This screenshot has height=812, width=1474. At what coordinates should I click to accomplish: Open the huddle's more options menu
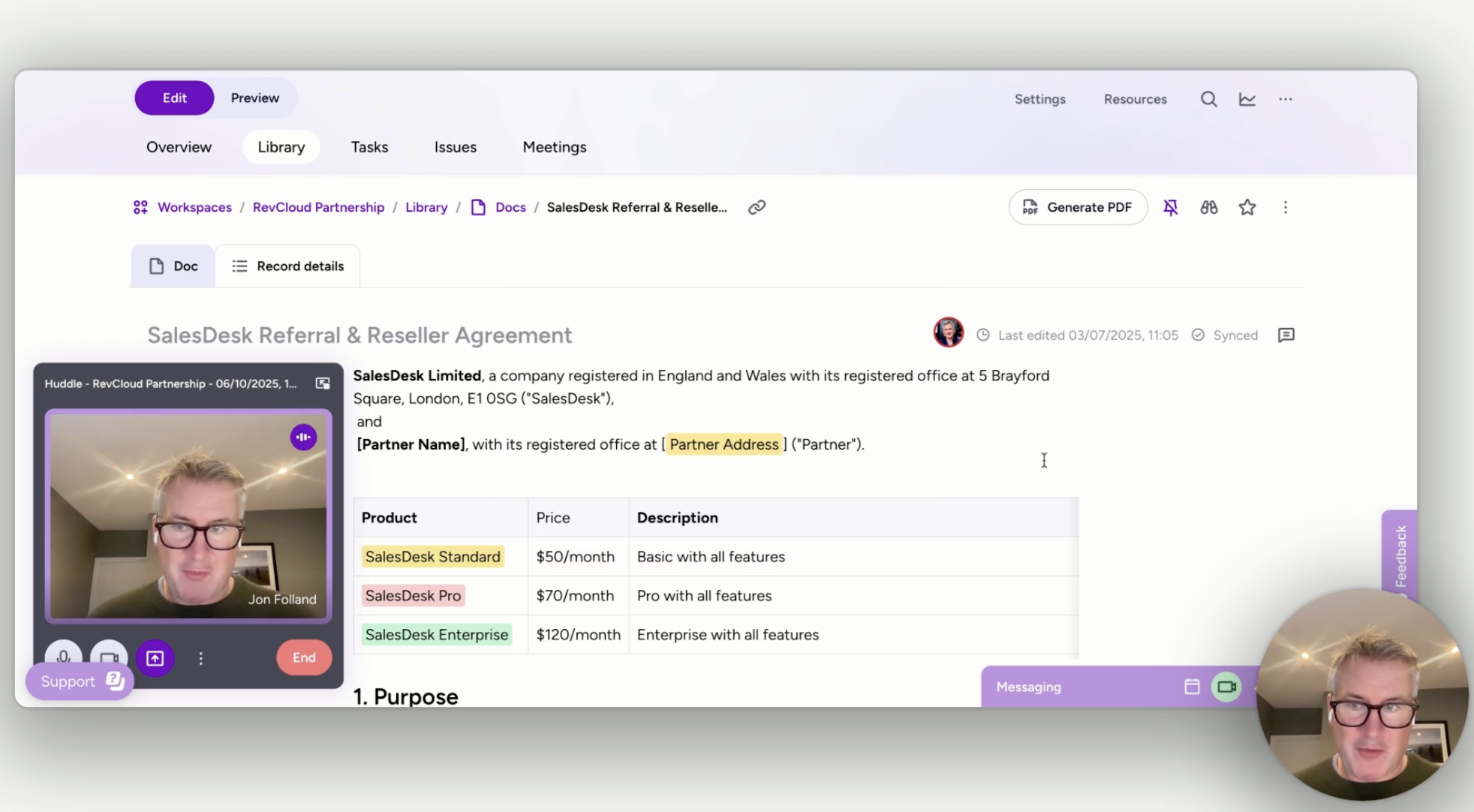pyautogui.click(x=200, y=658)
